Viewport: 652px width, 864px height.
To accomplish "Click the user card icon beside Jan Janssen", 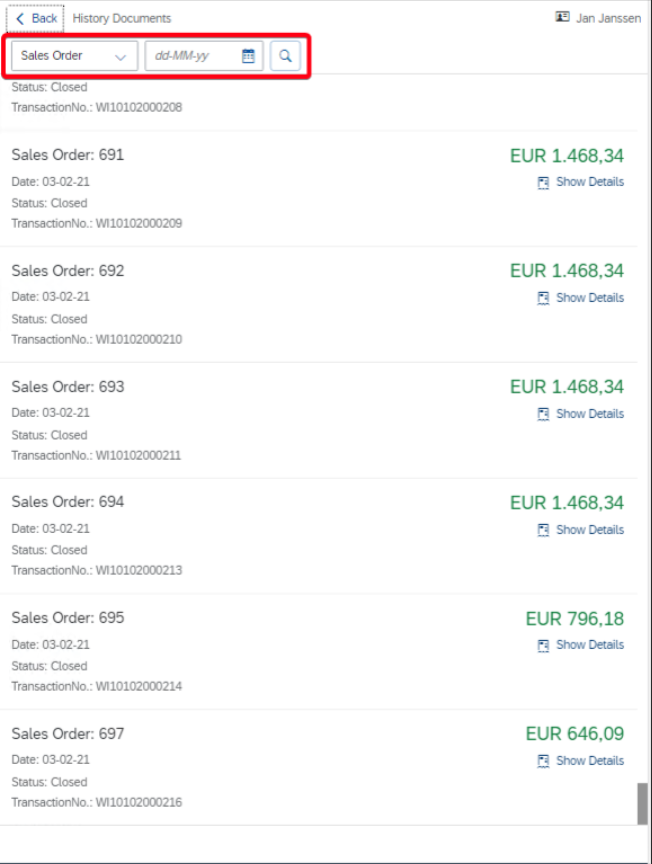I will coord(563,18).
